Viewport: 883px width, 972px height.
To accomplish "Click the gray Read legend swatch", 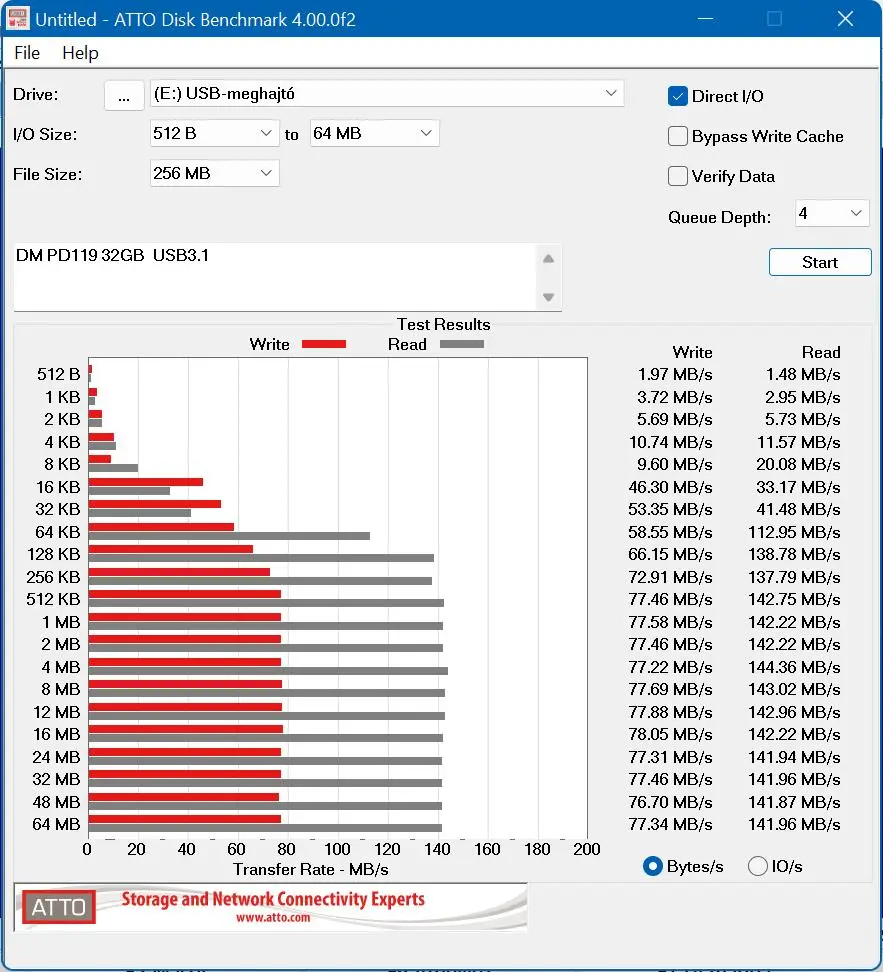I will tap(461, 344).
